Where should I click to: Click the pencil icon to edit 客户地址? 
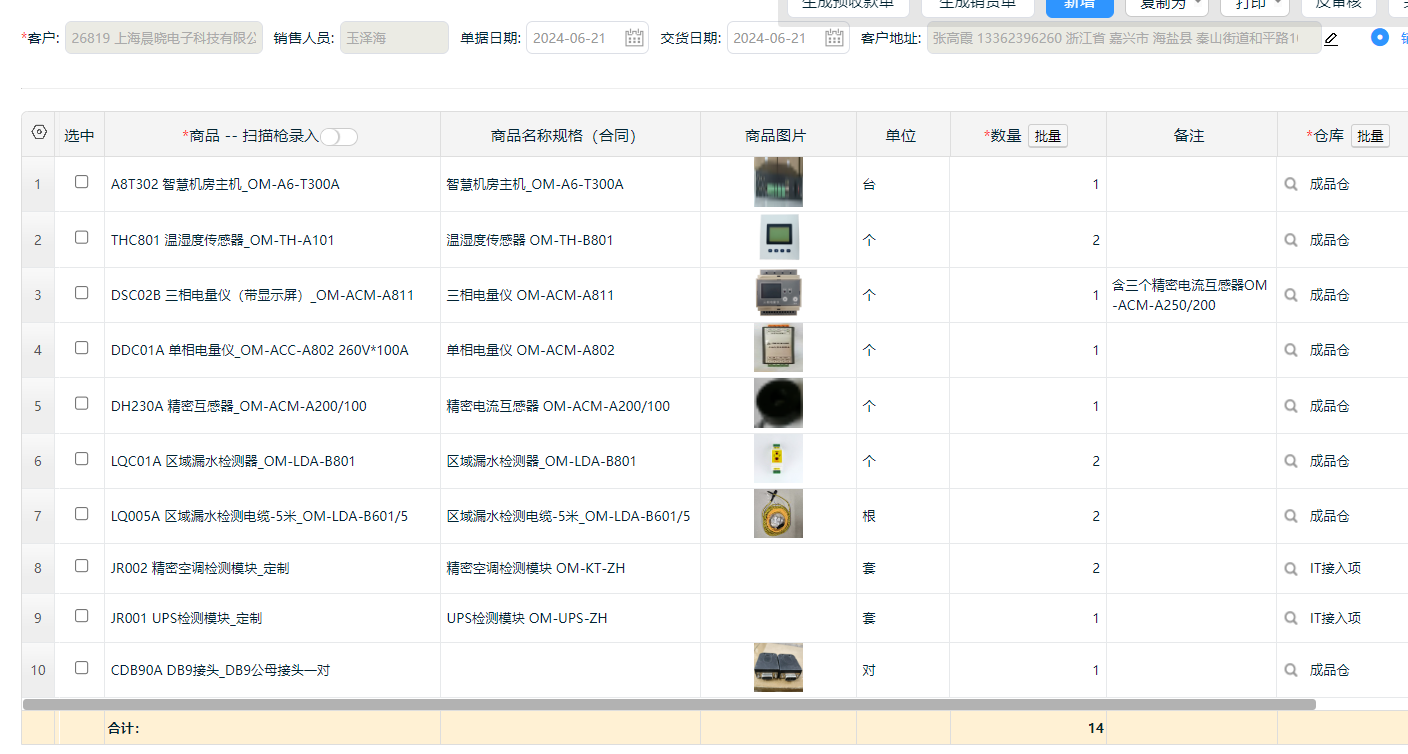click(x=1330, y=39)
